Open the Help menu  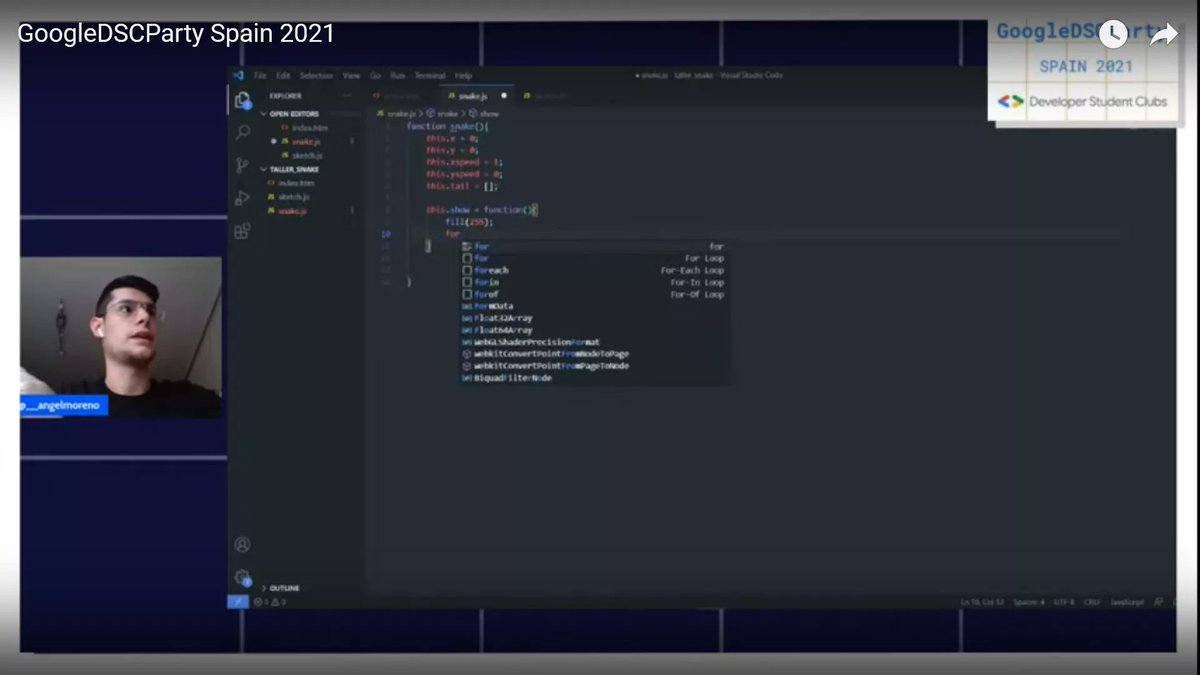(463, 76)
